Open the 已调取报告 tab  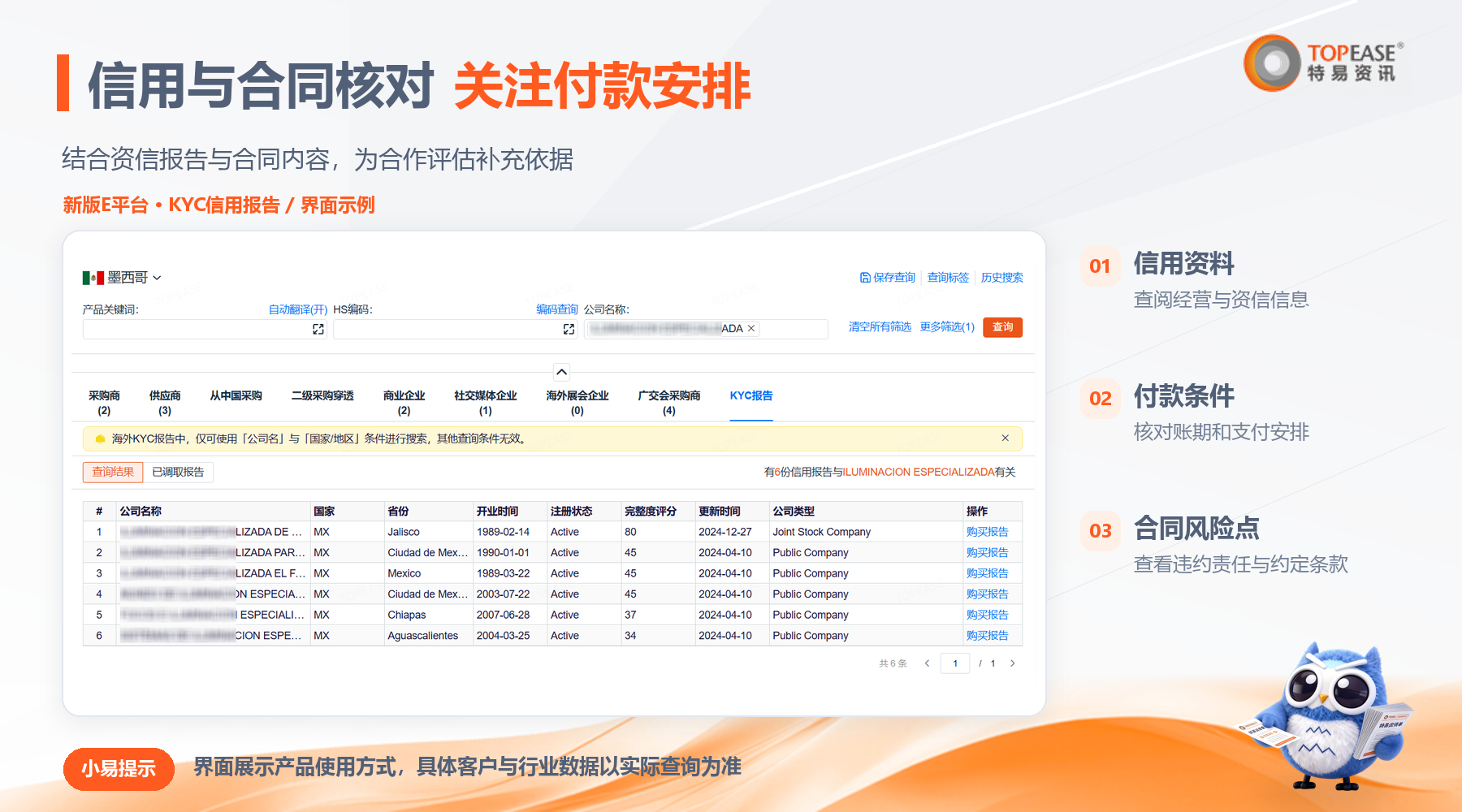pos(178,473)
